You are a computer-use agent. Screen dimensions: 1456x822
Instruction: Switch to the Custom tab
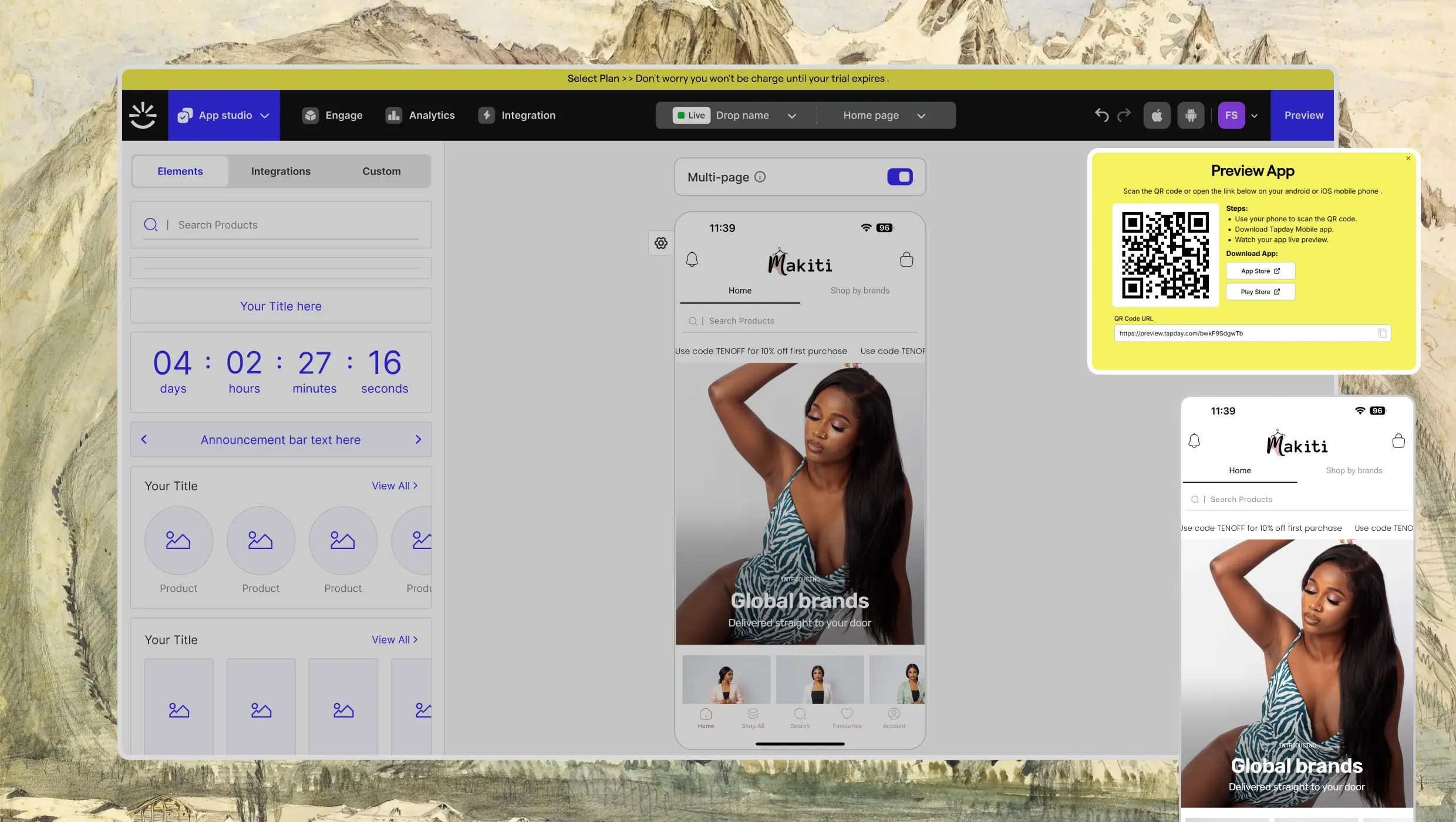(381, 171)
